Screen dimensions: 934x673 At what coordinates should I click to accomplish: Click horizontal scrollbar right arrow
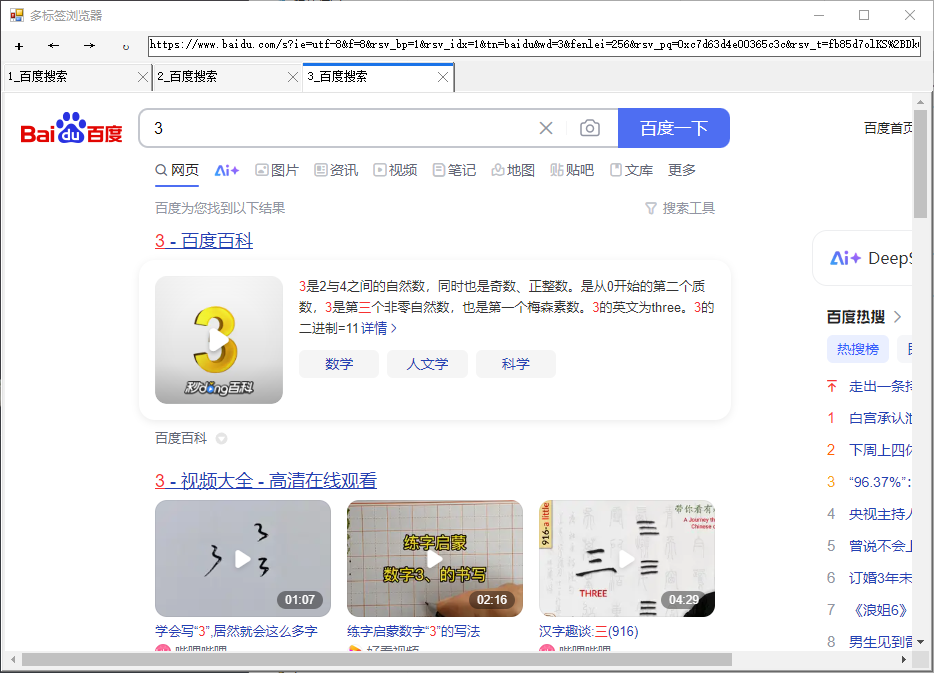tap(904, 659)
